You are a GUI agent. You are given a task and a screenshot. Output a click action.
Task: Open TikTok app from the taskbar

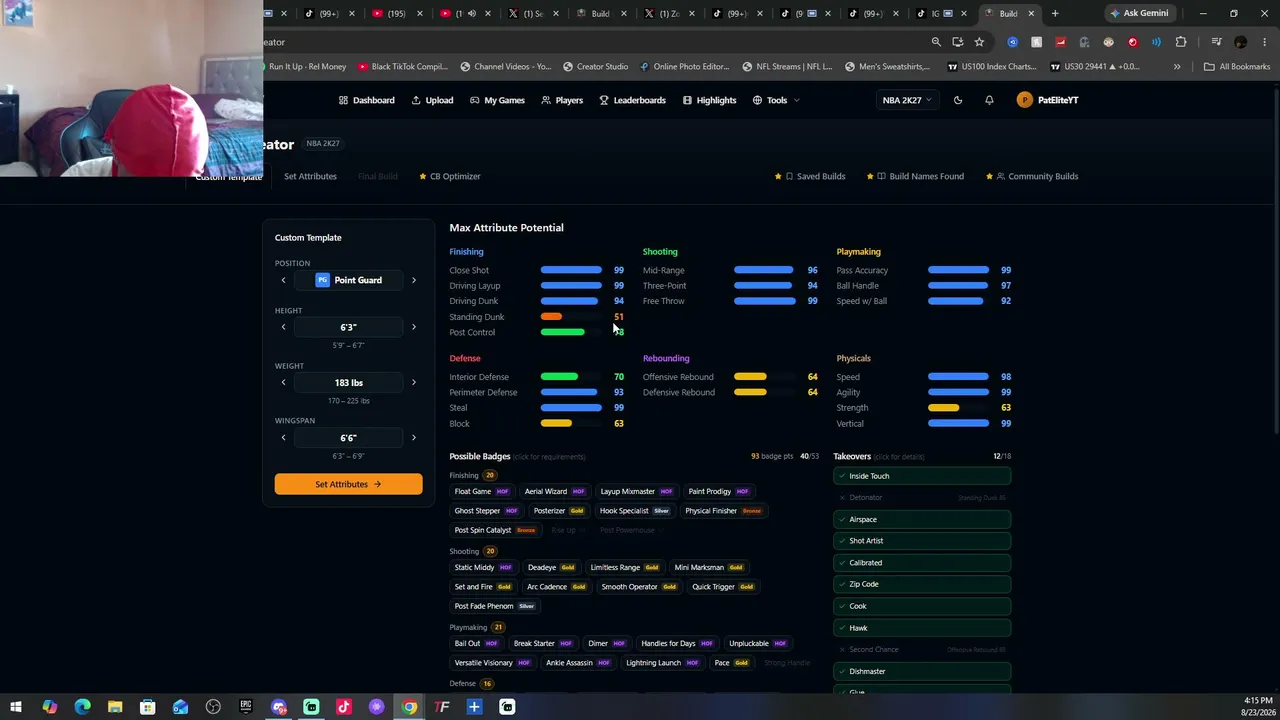point(344,707)
